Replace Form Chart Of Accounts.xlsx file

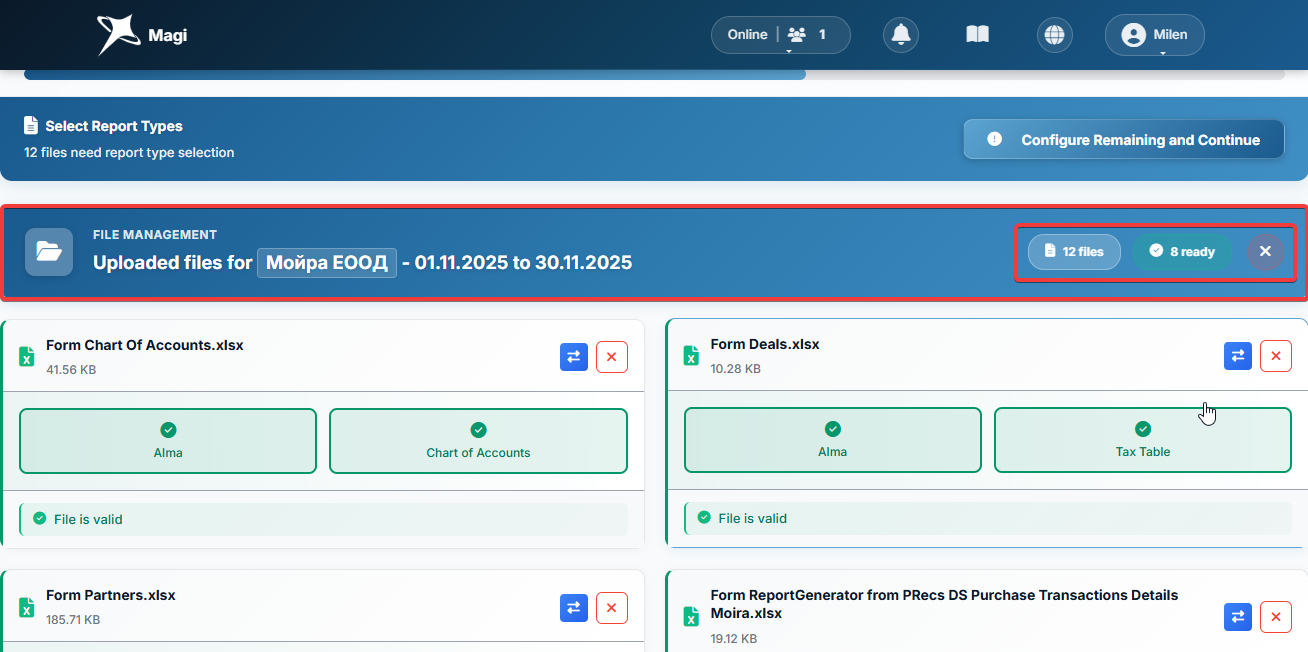click(x=574, y=357)
